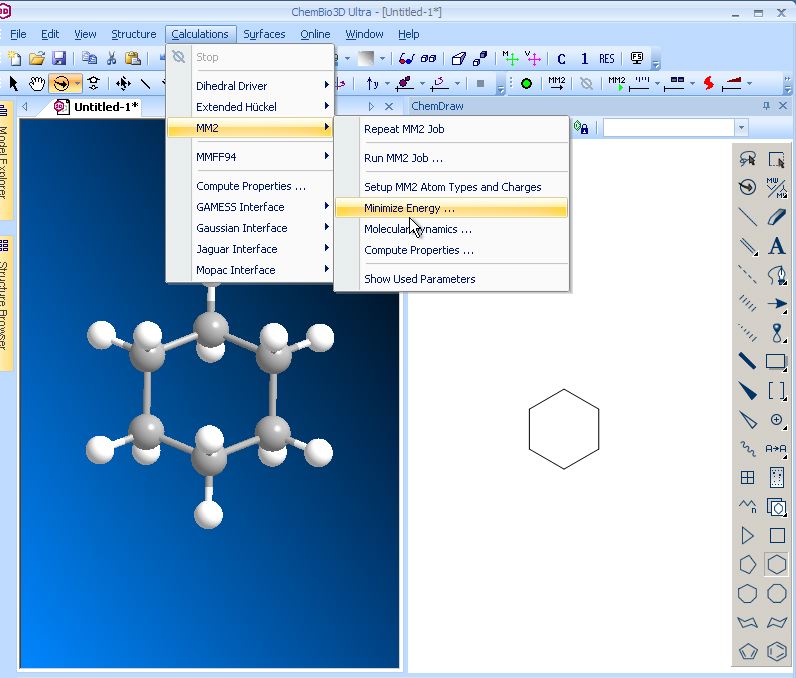This screenshot has height=678, width=796.
Task: Select the Table tool
Action: [x=747, y=478]
